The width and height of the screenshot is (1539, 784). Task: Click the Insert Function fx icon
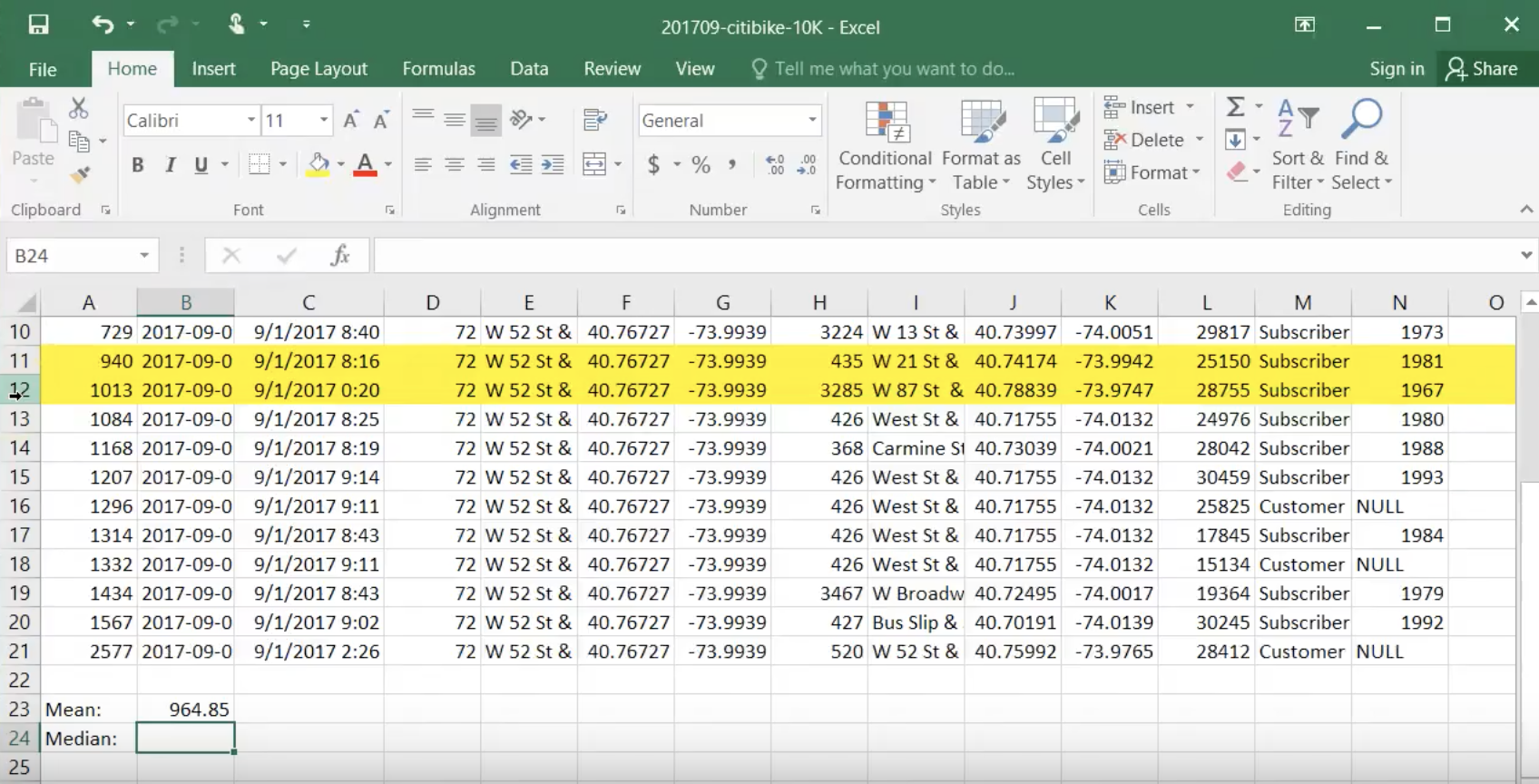pyautogui.click(x=340, y=256)
